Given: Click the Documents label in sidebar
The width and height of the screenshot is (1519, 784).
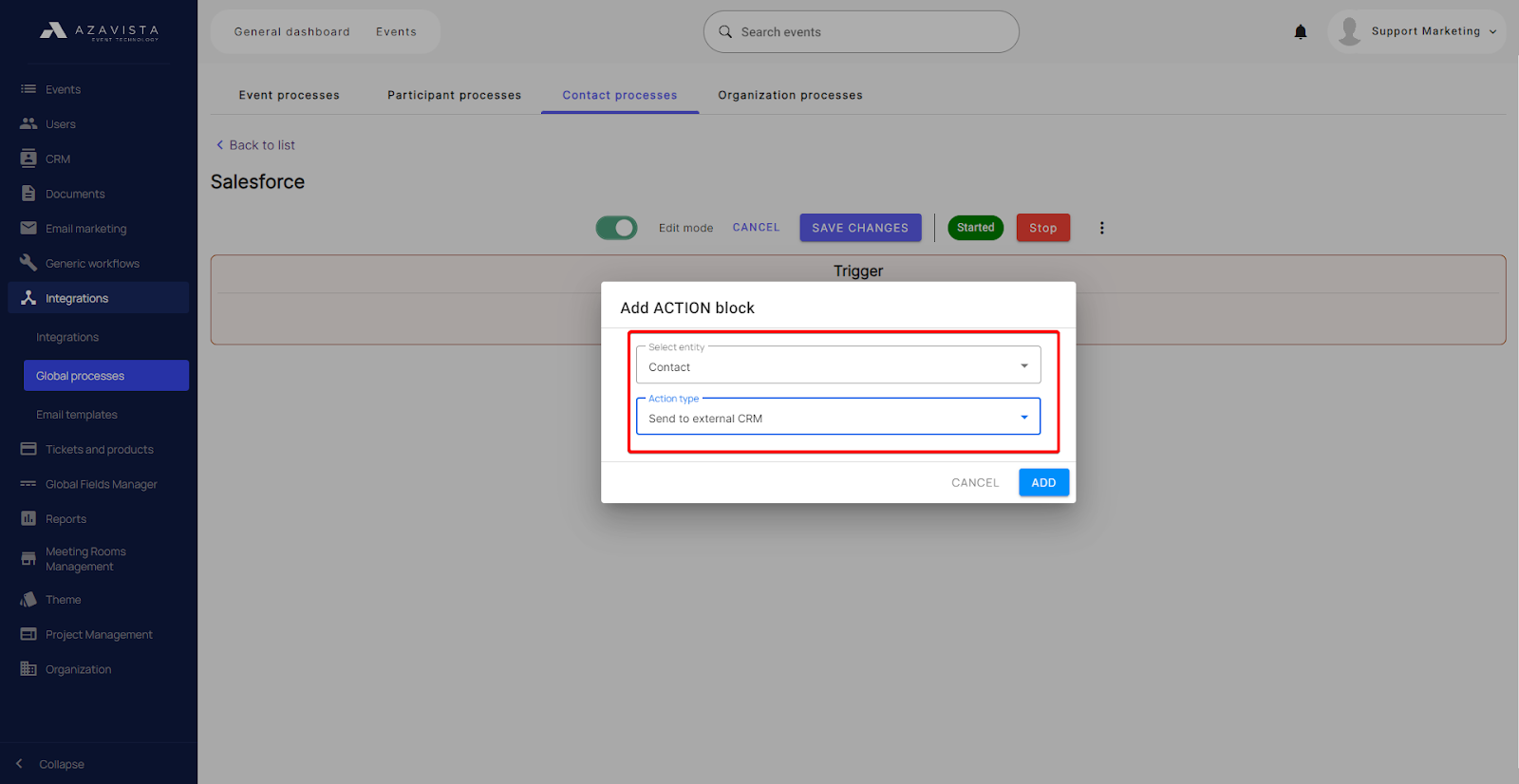Looking at the screenshot, I should [x=75, y=194].
